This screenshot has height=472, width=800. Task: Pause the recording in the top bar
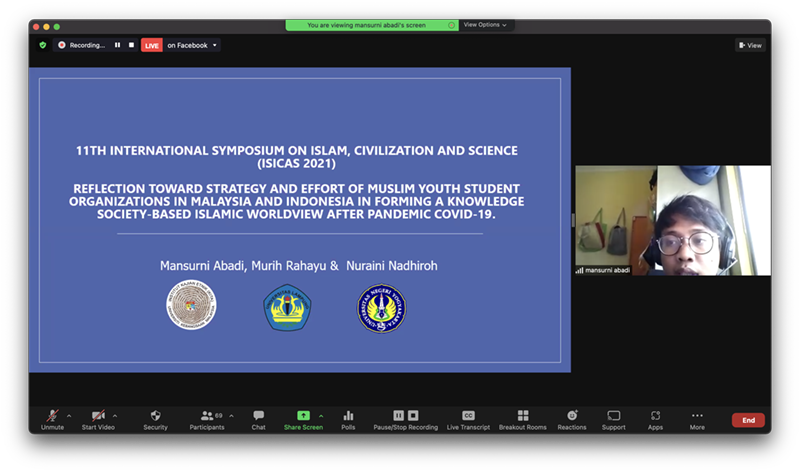click(x=117, y=45)
